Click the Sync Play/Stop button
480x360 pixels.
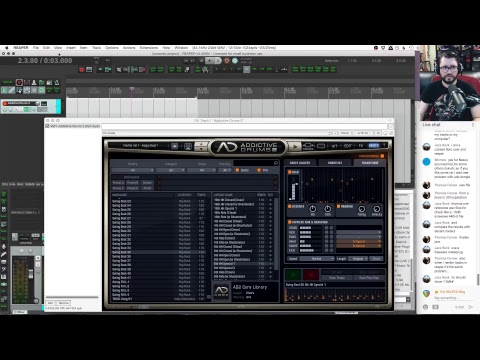[x=369, y=278]
